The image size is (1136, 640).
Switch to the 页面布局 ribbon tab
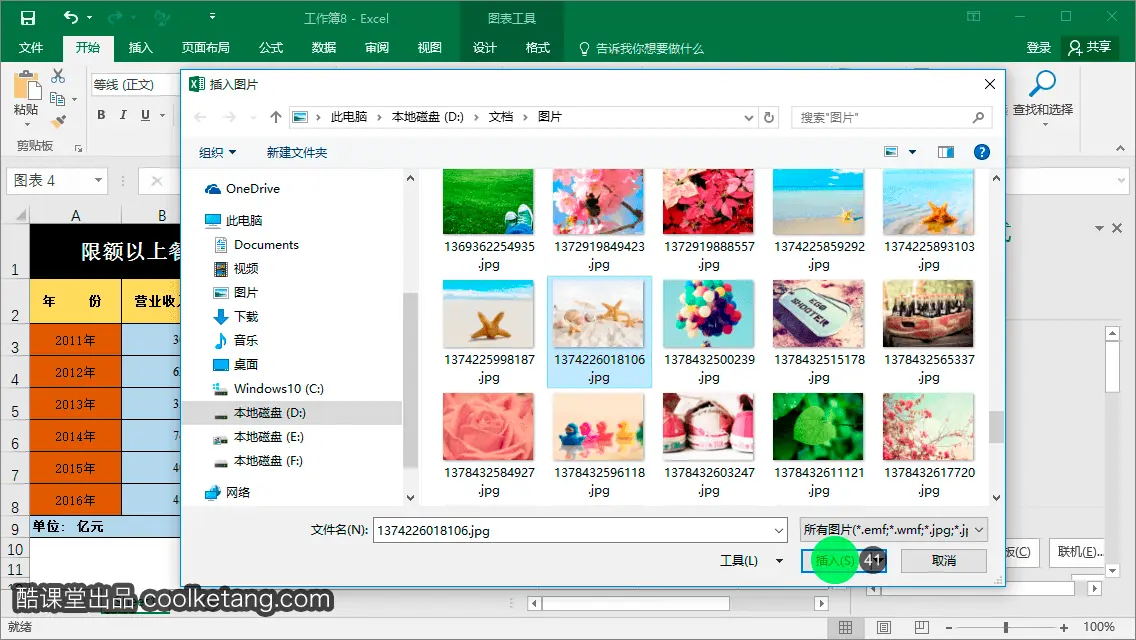coord(206,48)
